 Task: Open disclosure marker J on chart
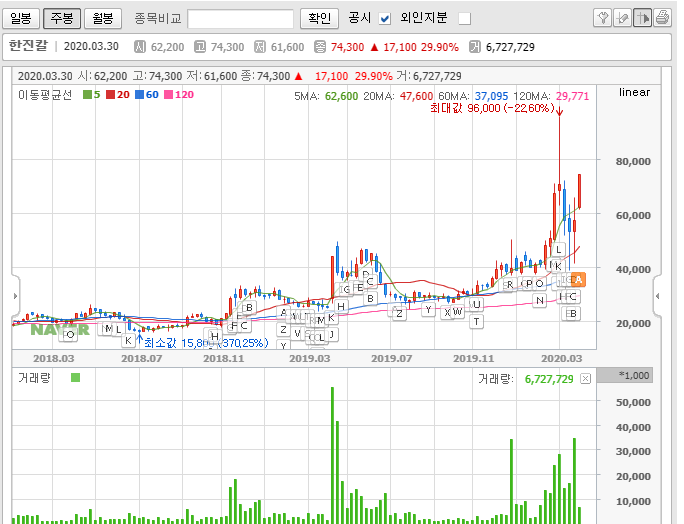(332, 334)
